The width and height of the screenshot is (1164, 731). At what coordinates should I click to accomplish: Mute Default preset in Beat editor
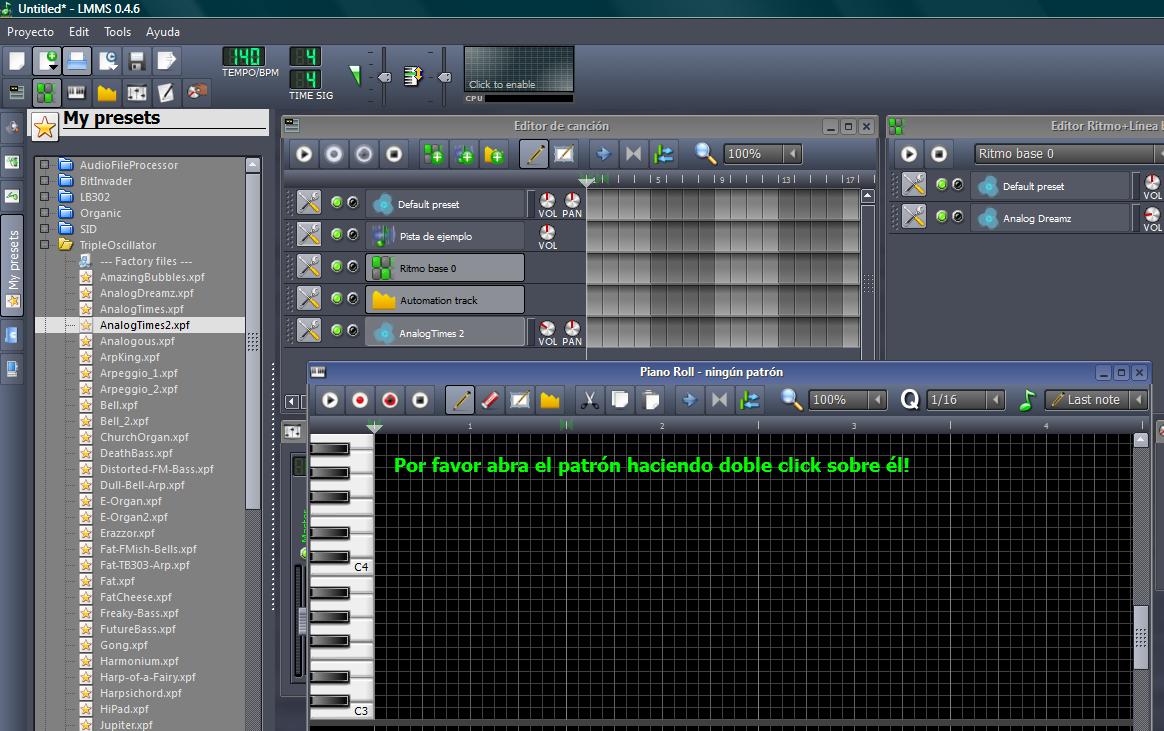(942, 184)
